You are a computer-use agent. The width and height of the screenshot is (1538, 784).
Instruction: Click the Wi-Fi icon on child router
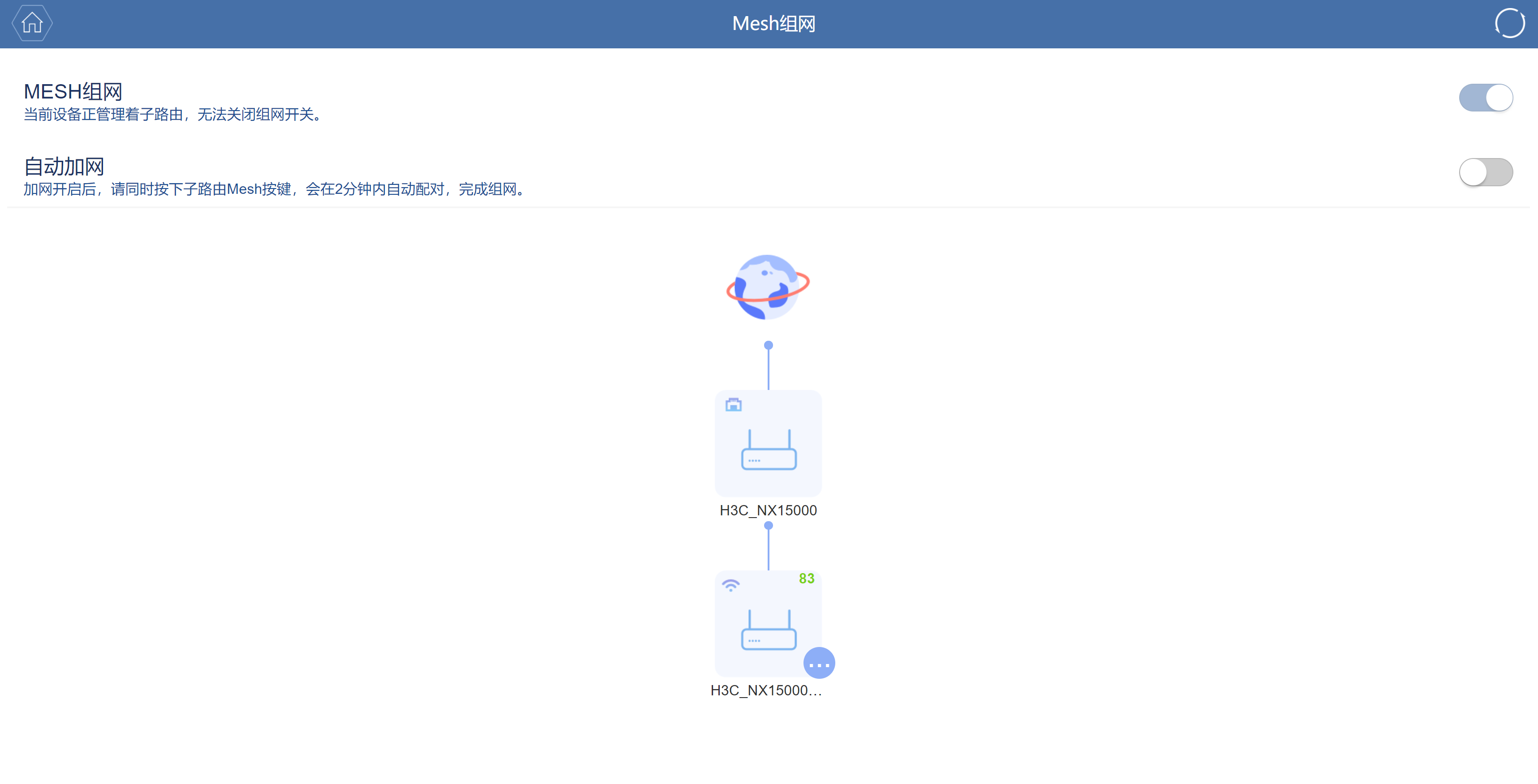pos(731,585)
